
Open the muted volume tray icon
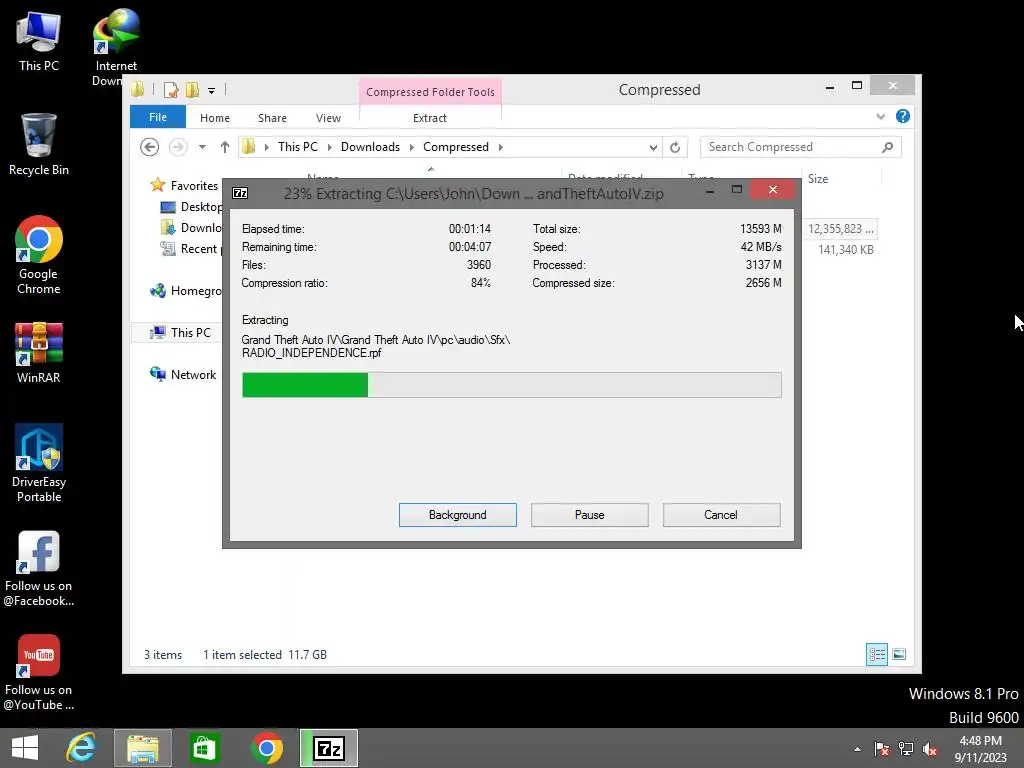coord(930,749)
